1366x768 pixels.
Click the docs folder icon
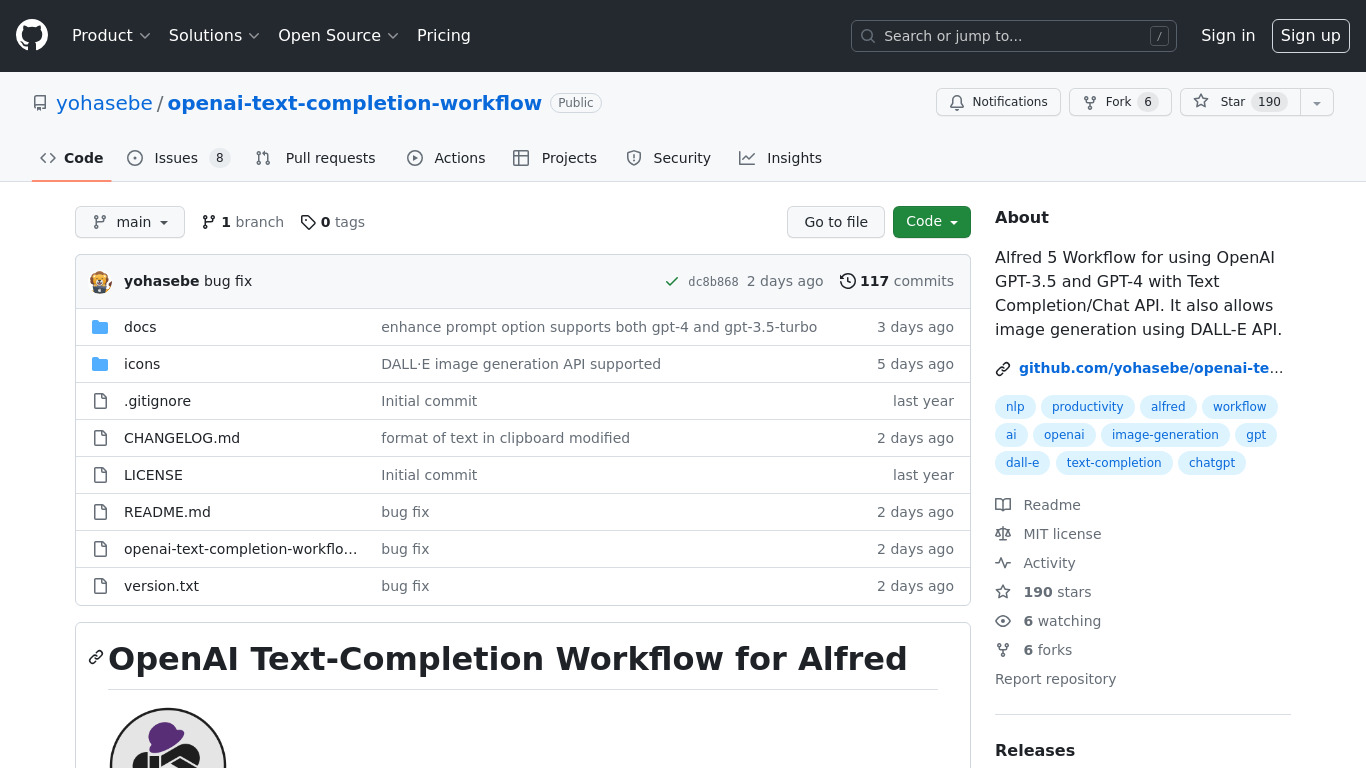100,327
